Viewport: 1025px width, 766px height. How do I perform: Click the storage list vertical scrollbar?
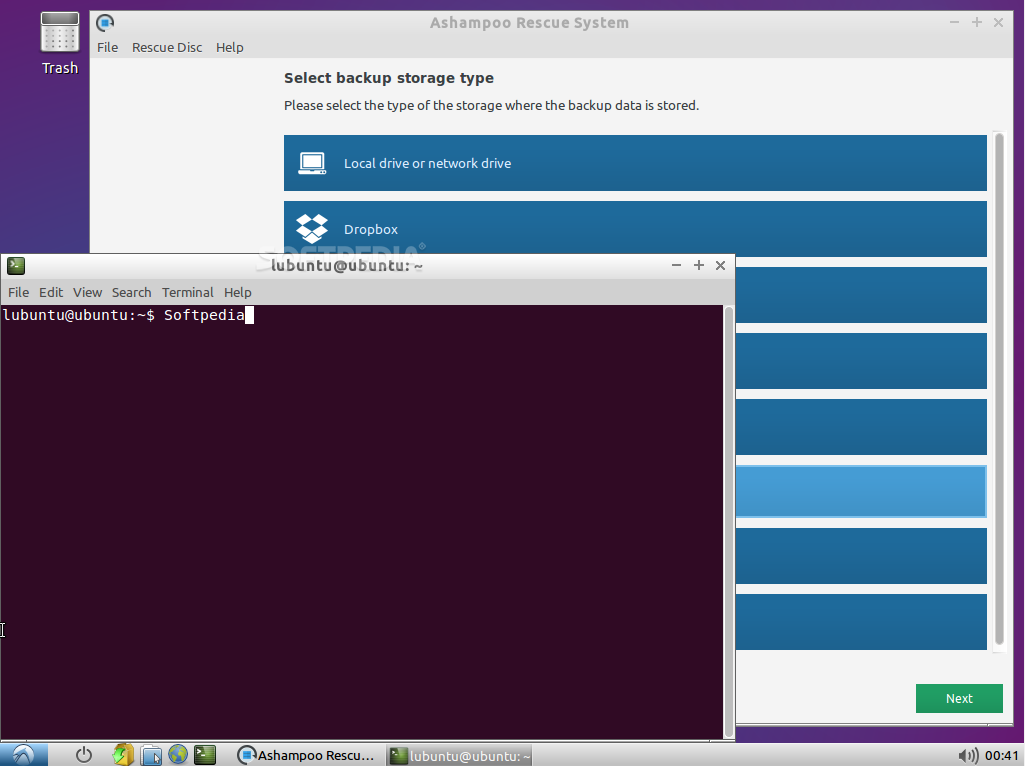[x=999, y=389]
